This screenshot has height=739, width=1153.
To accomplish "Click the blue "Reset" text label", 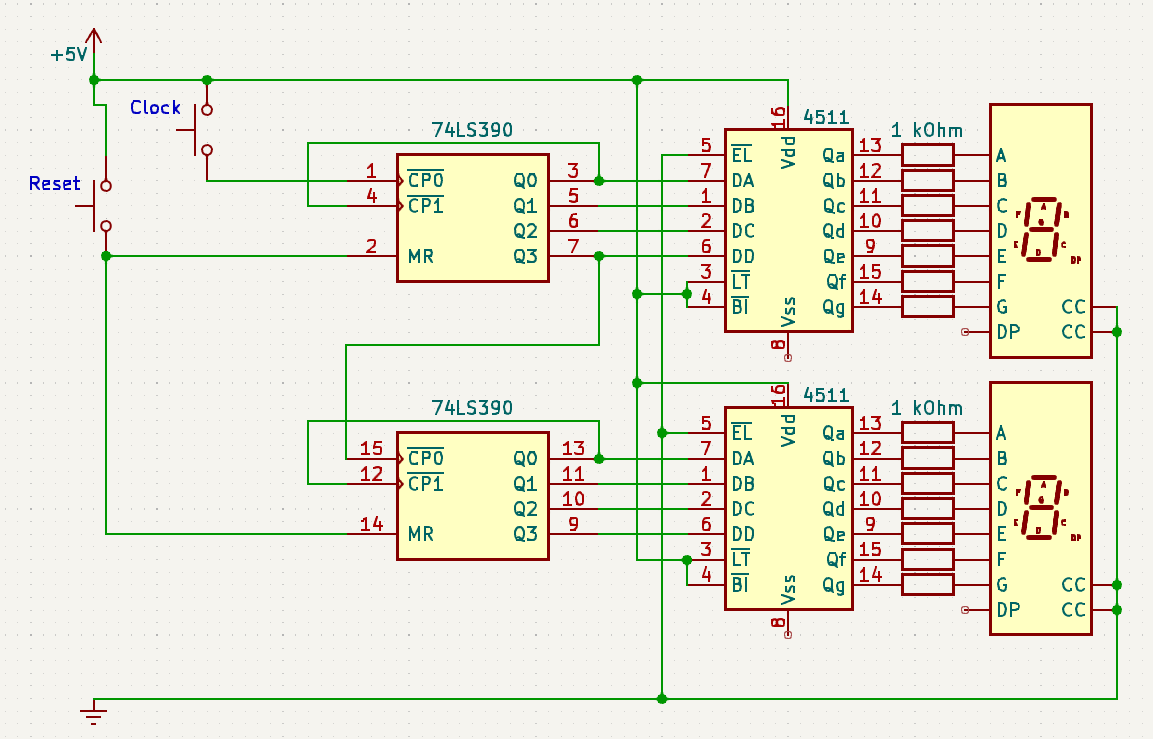I will click(x=54, y=184).
